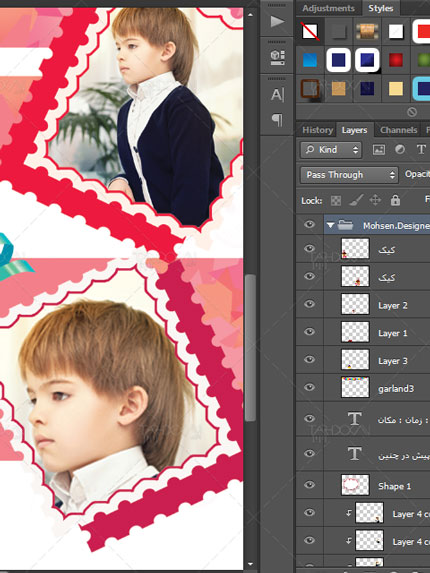Toggle visibility of Layer 3
Viewport: 430px width, 573px height.
pos(309,360)
